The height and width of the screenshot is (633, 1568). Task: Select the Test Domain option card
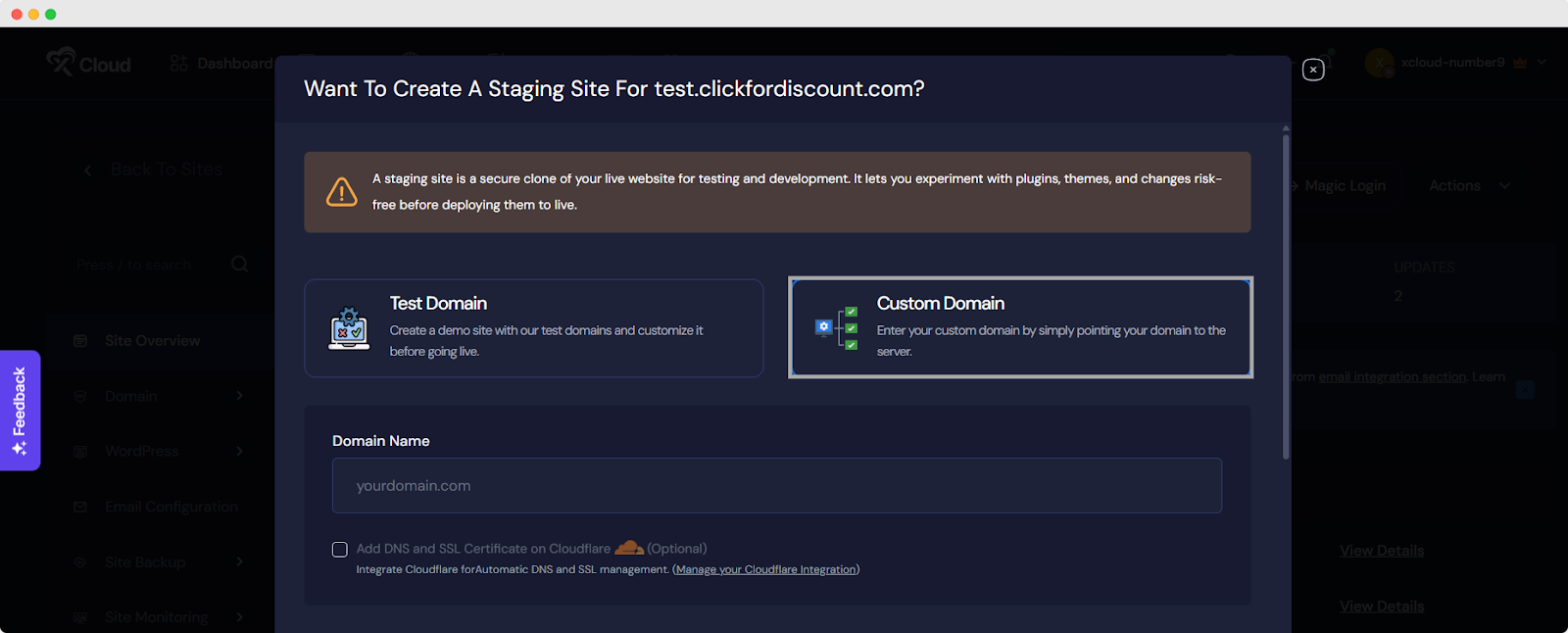(534, 328)
